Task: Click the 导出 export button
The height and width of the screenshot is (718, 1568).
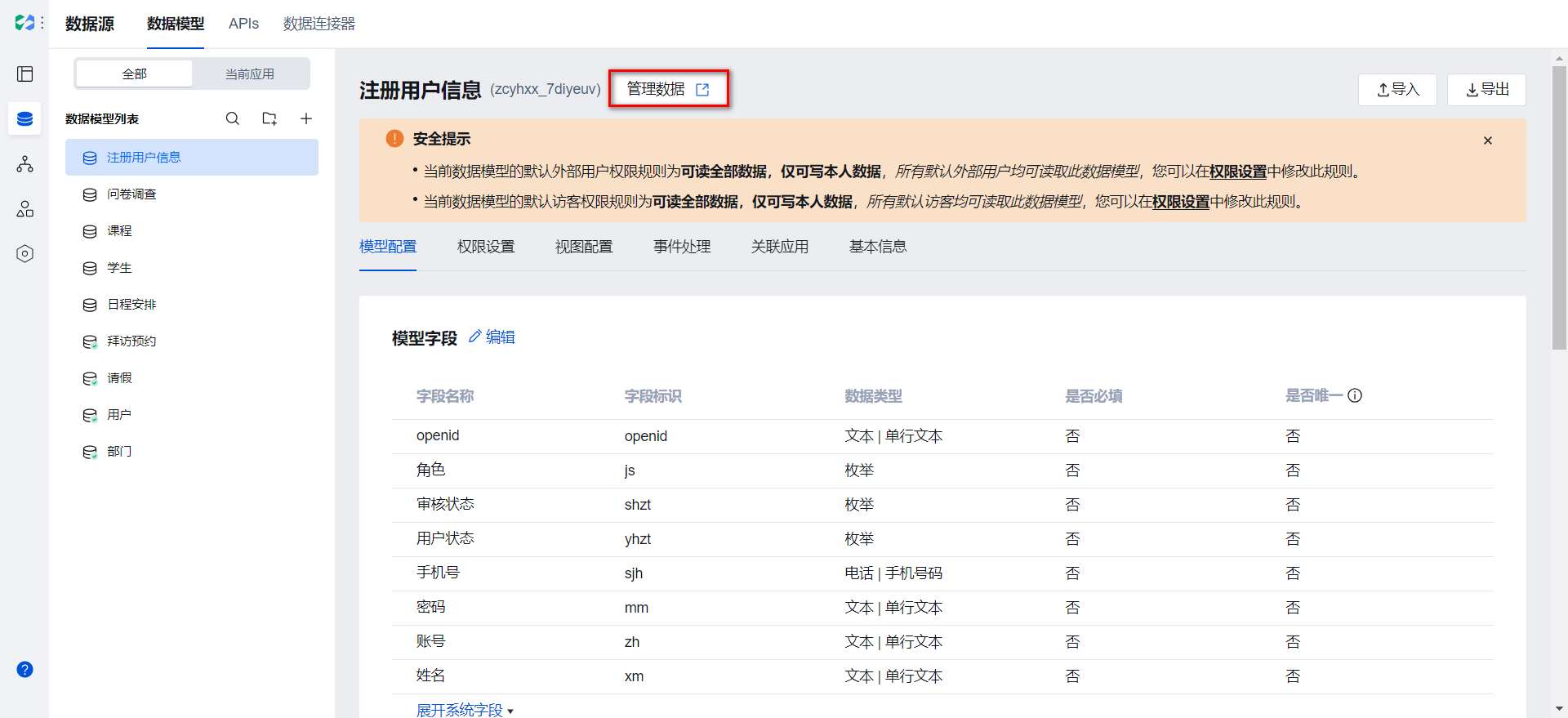Action: tap(1486, 90)
